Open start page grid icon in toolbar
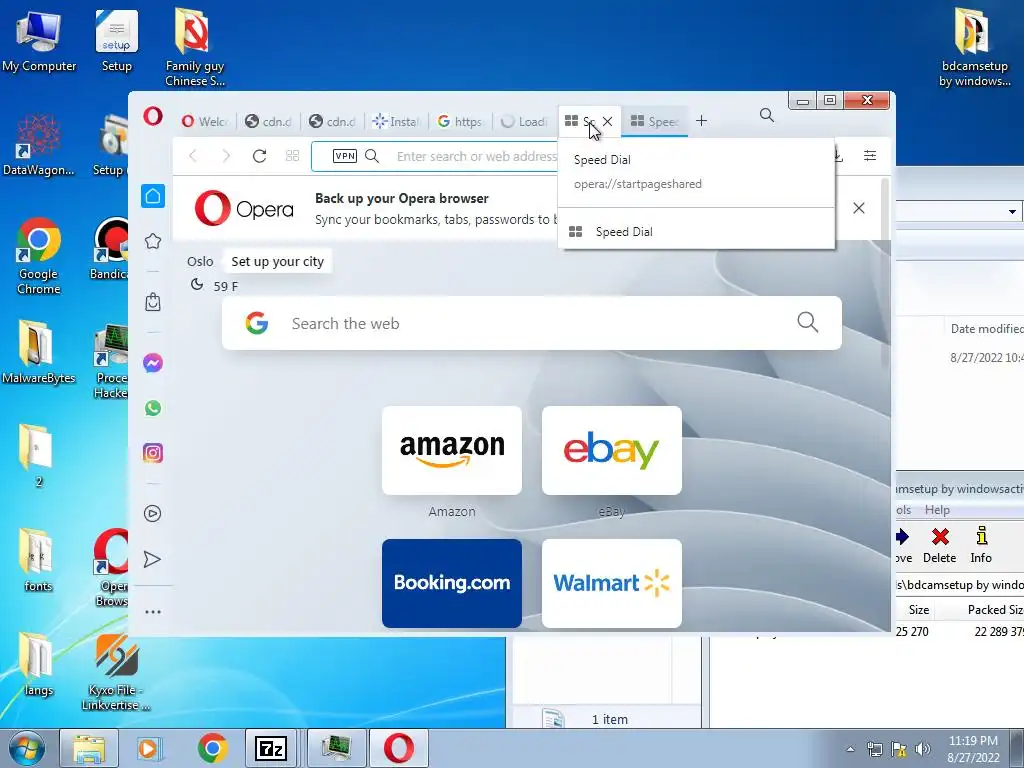This screenshot has width=1024, height=768. pyautogui.click(x=293, y=155)
